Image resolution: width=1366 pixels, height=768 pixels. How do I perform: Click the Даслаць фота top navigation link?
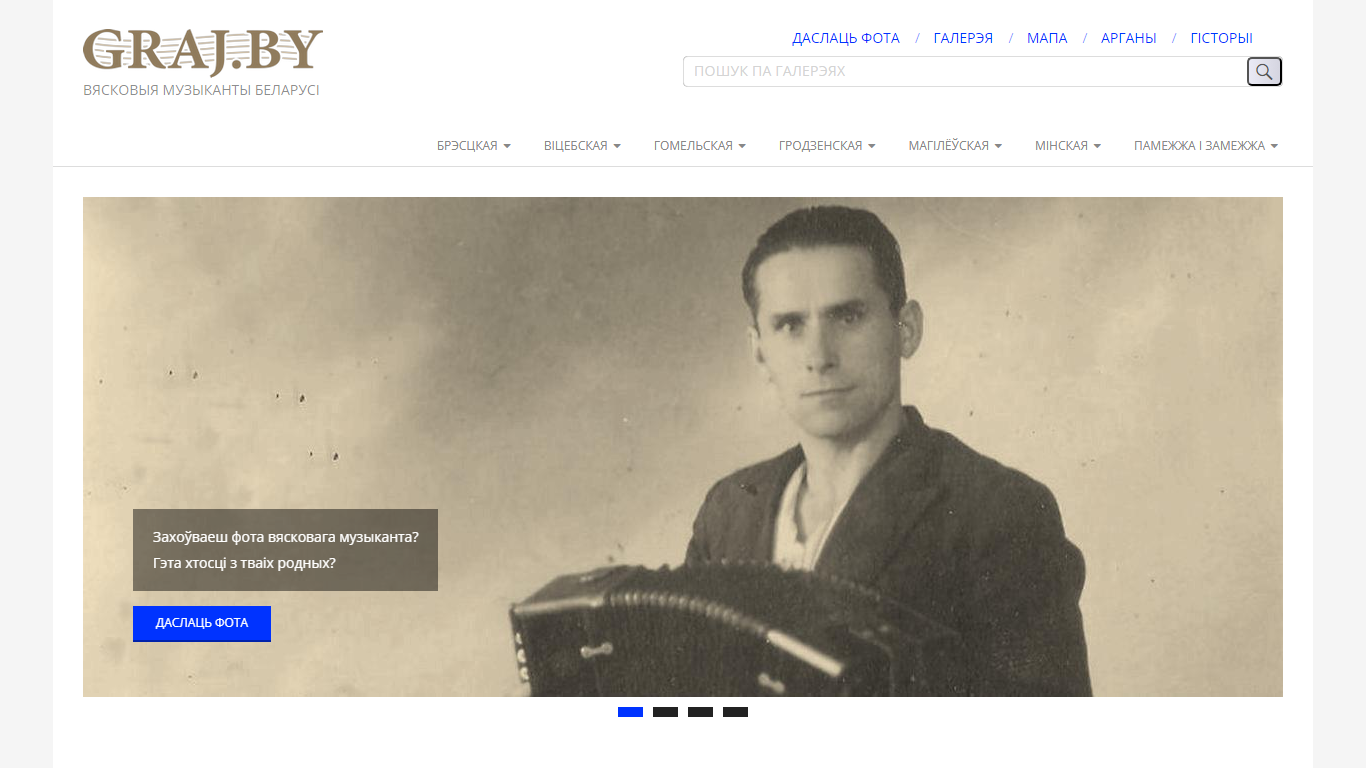pyautogui.click(x=846, y=38)
